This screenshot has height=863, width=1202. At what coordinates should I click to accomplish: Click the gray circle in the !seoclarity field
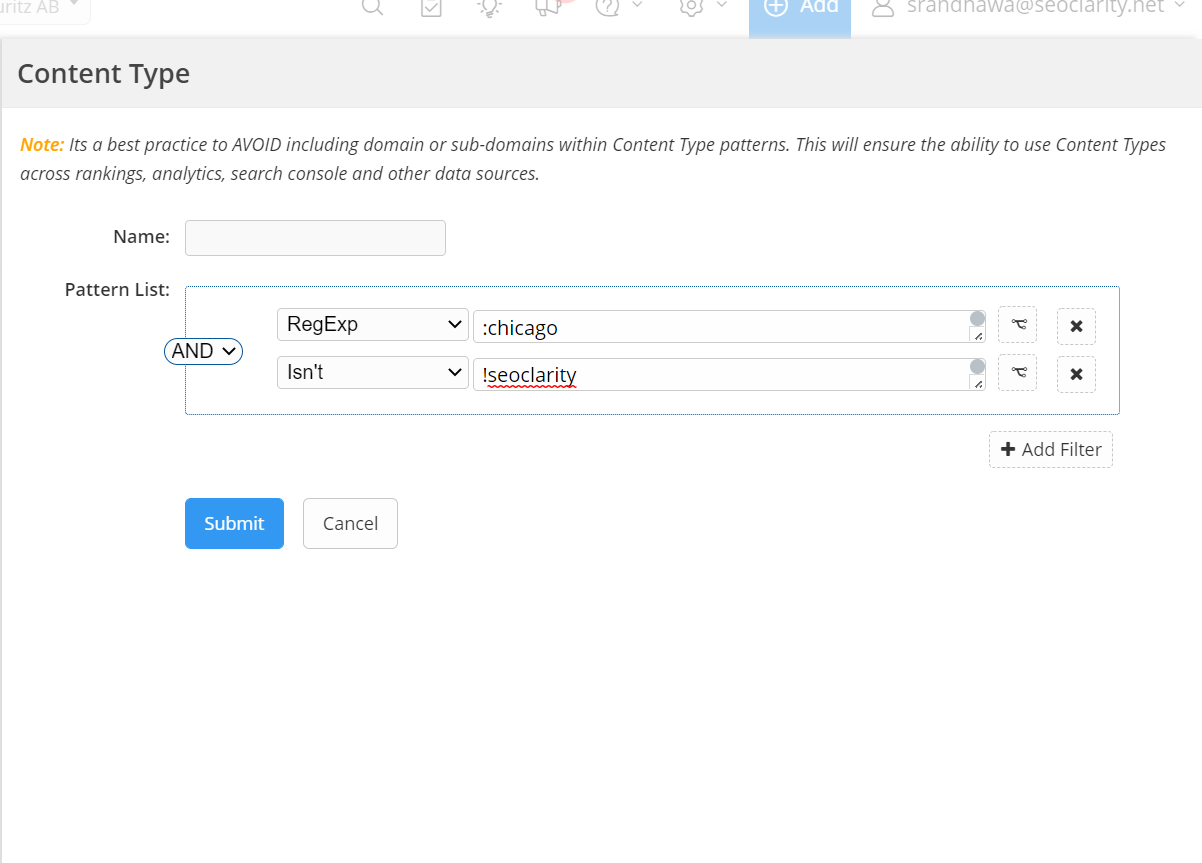tap(977, 367)
